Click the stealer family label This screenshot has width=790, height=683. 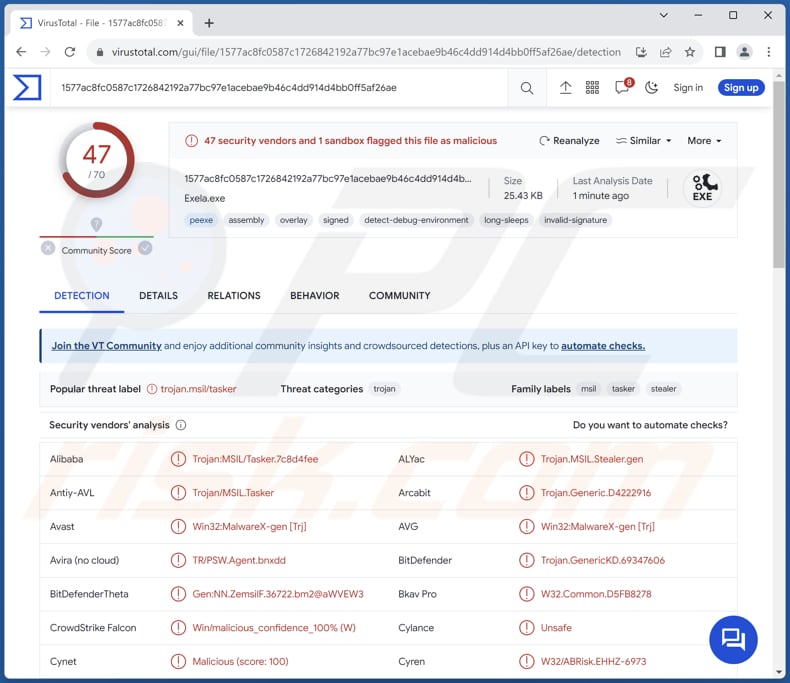663,389
